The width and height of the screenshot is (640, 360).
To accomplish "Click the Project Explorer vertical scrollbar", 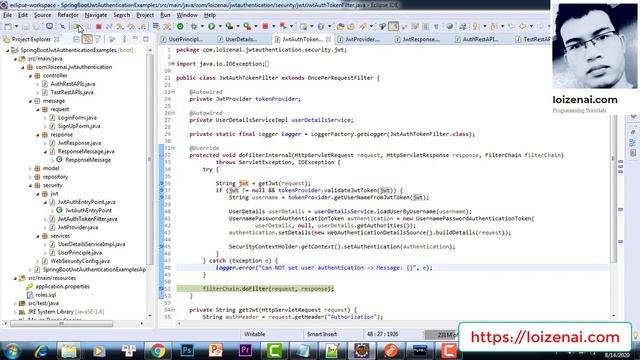I will 150,159.
